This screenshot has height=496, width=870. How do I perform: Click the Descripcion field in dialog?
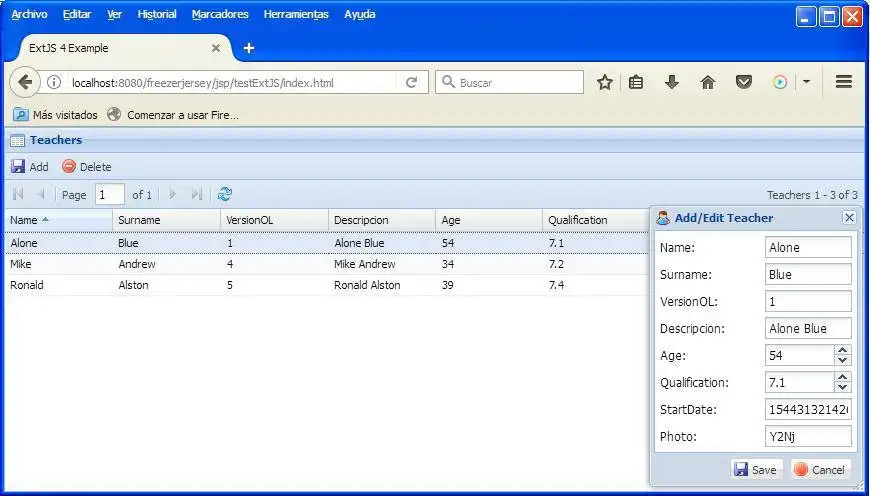coord(808,328)
